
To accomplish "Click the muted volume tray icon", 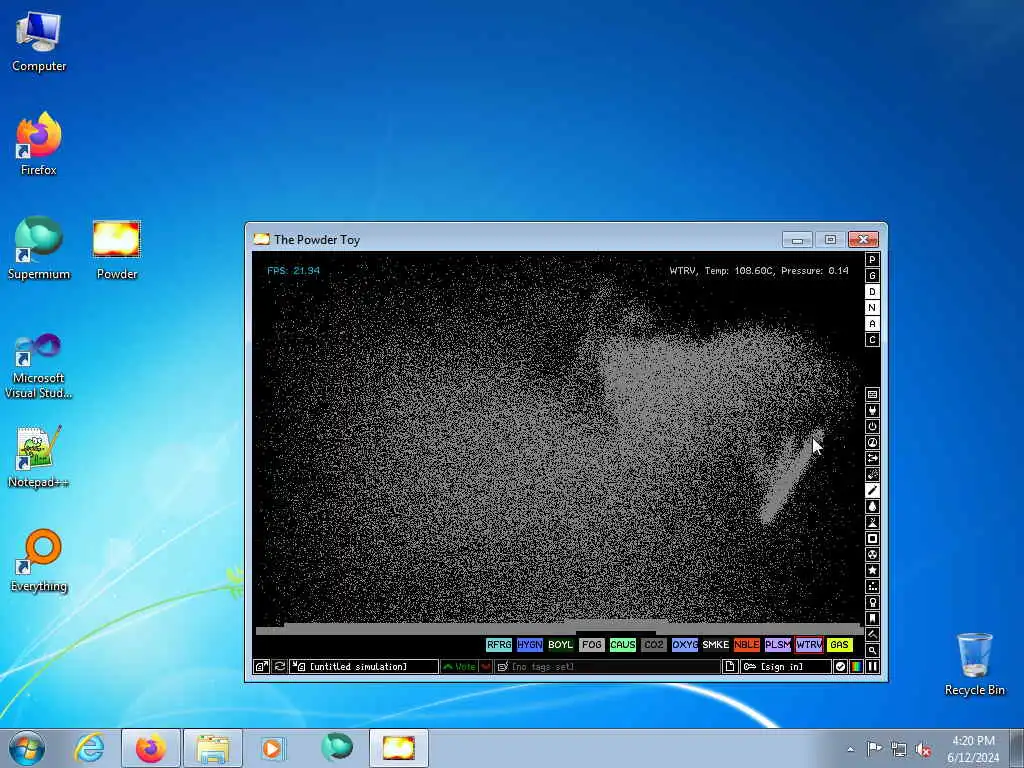I will pyautogui.click(x=922, y=749).
